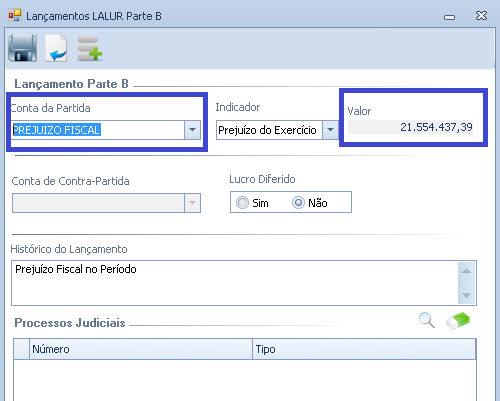Click inside the Histórico do Lançamento text box
The width and height of the screenshot is (500, 401).
pos(235,283)
